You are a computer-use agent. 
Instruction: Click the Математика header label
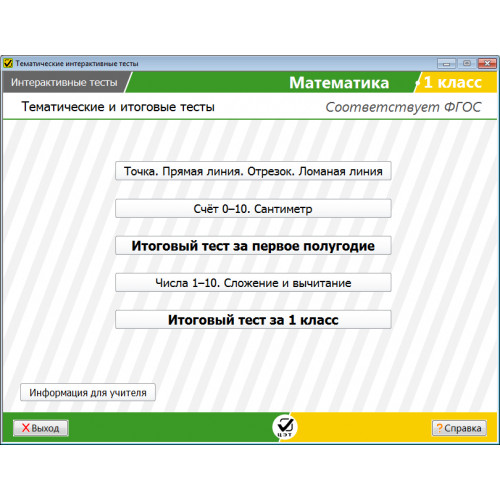(339, 82)
